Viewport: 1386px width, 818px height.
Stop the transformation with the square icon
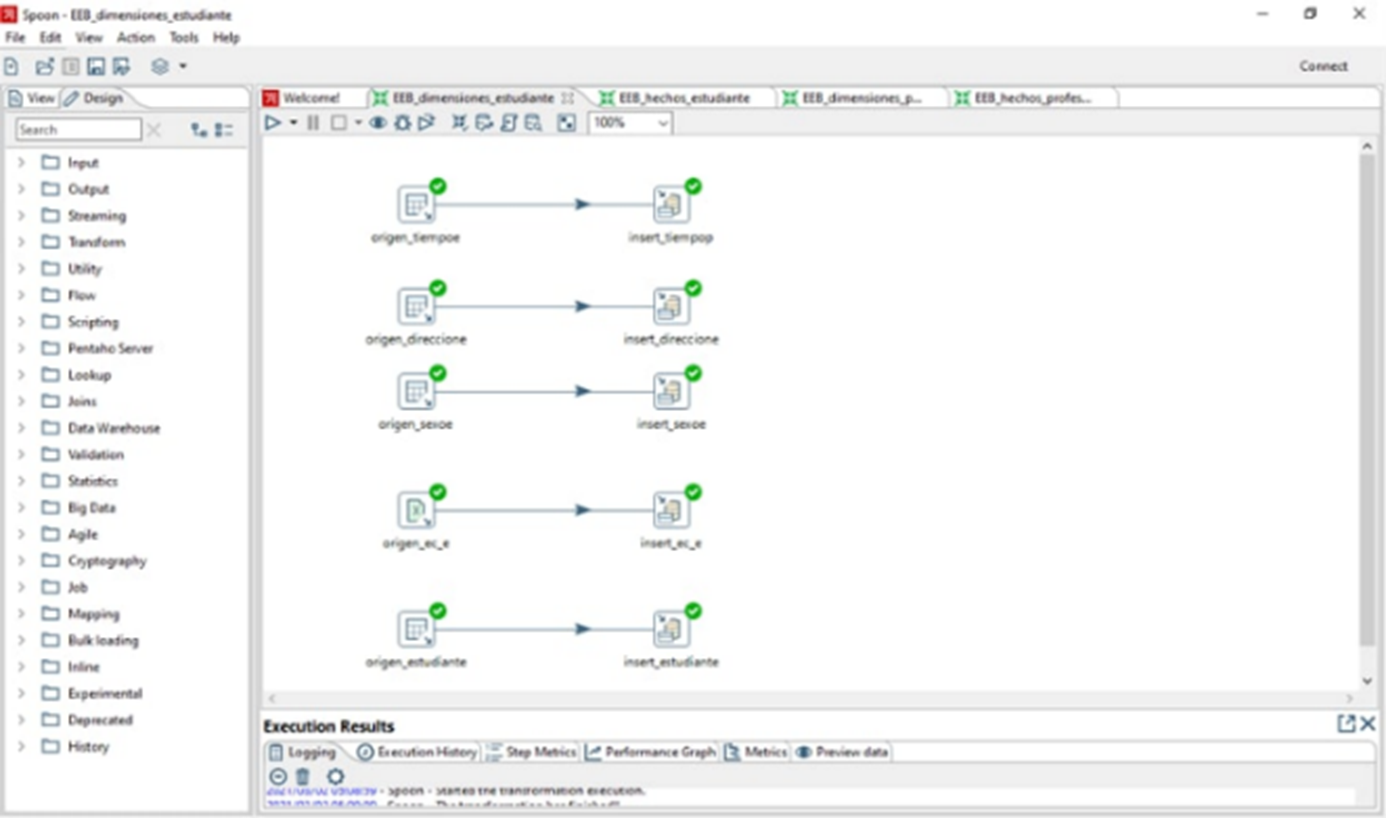[338, 122]
